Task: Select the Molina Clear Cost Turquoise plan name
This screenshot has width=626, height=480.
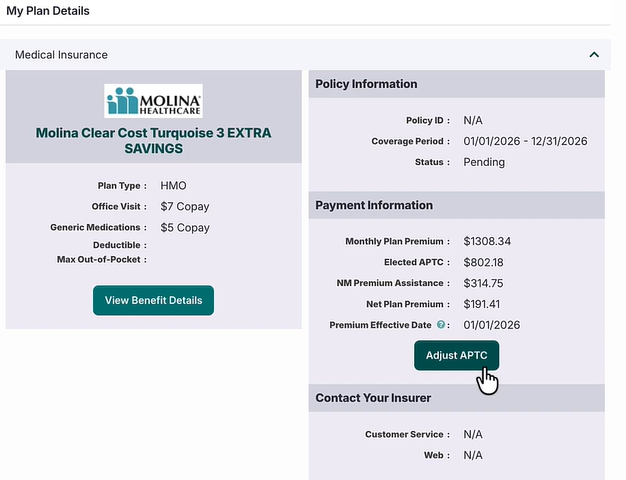Action: point(153,140)
